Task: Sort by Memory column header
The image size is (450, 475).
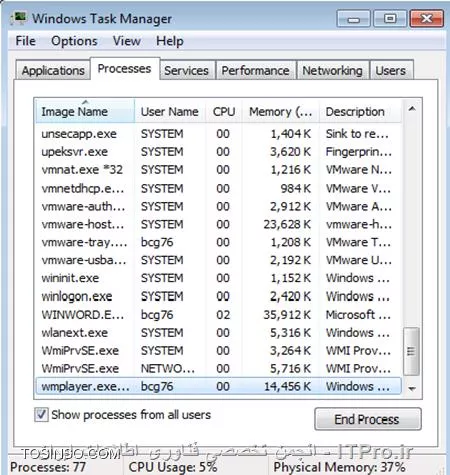Action: pyautogui.click(x=281, y=111)
